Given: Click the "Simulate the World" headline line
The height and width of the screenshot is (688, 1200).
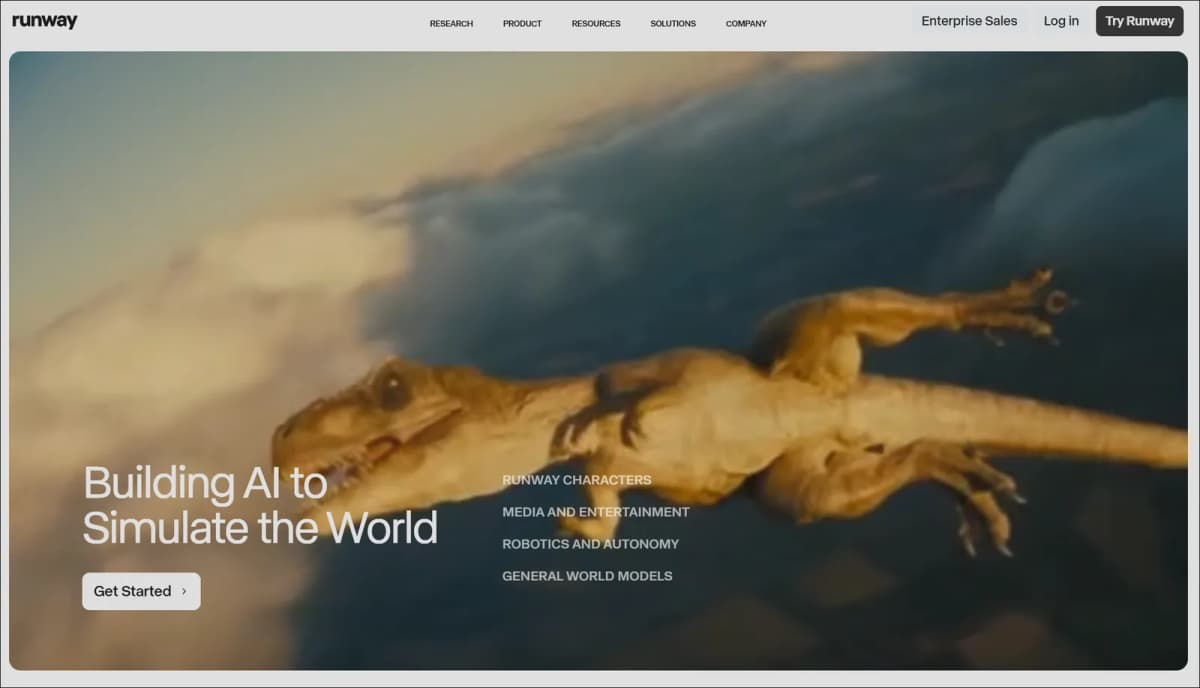Looking at the screenshot, I should (260, 528).
